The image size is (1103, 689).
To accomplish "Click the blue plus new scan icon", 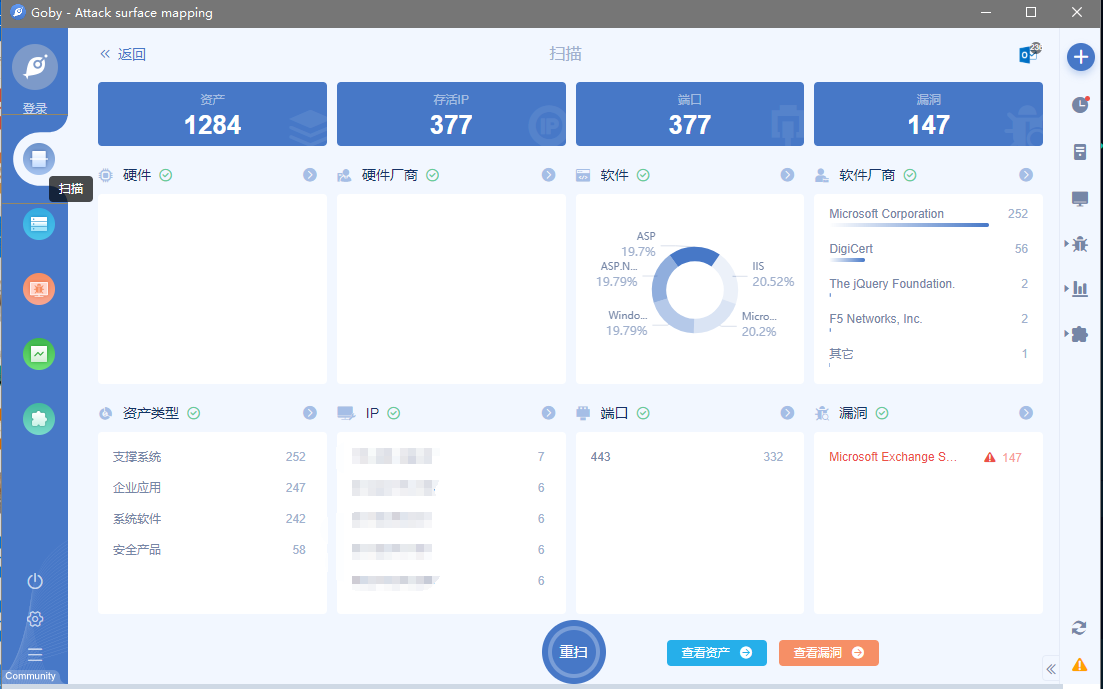I will [1080, 57].
